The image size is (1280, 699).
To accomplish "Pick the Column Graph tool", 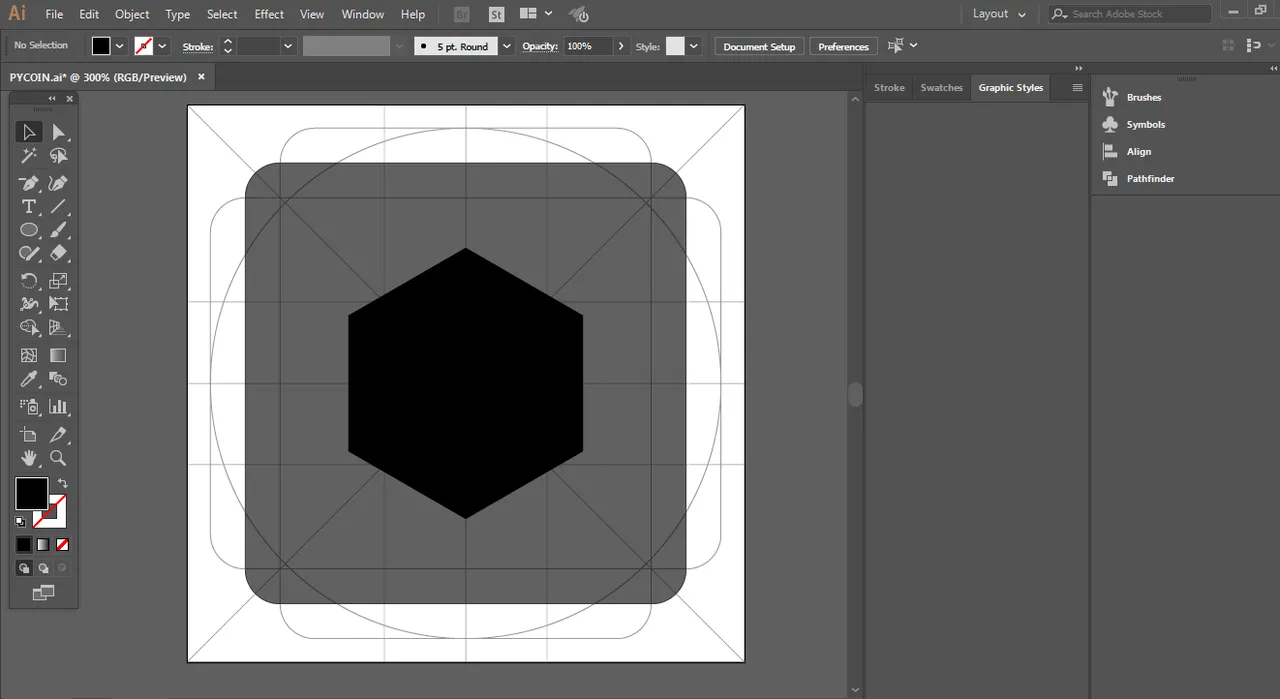I will pyautogui.click(x=58, y=406).
